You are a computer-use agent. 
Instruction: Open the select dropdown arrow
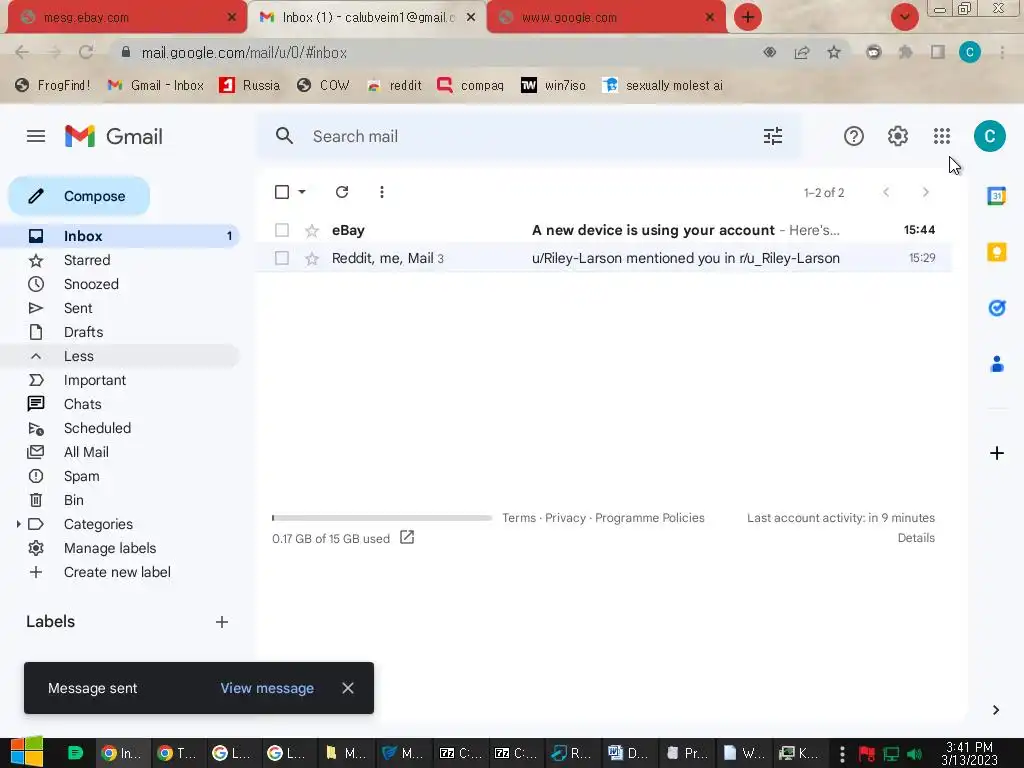pyautogui.click(x=302, y=192)
